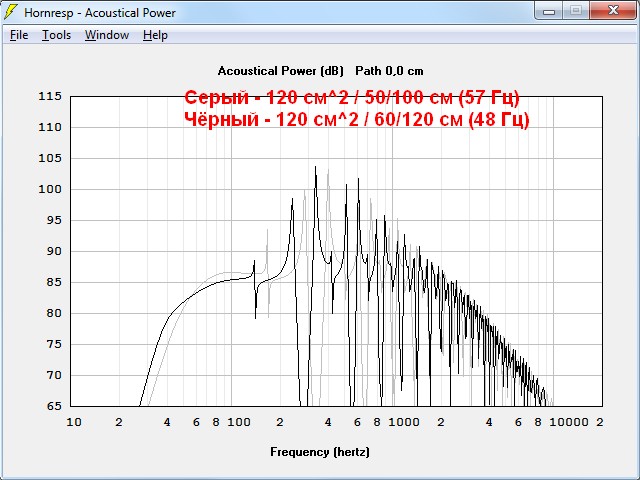The height and width of the screenshot is (480, 640).
Task: Click the Hornresp lightning bolt title icon
Action: pos(11,12)
